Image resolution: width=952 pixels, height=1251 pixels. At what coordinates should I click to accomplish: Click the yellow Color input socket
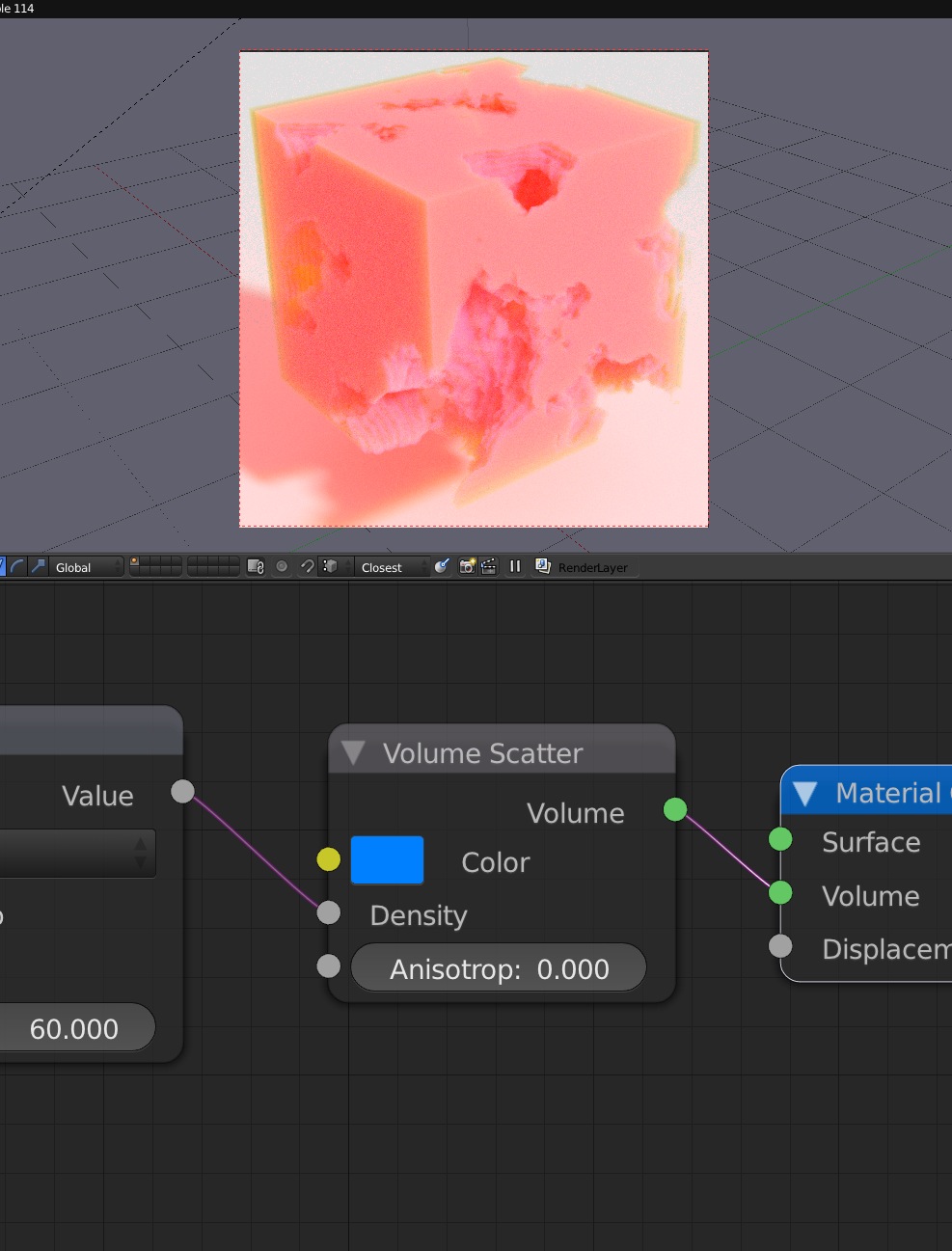tap(329, 859)
